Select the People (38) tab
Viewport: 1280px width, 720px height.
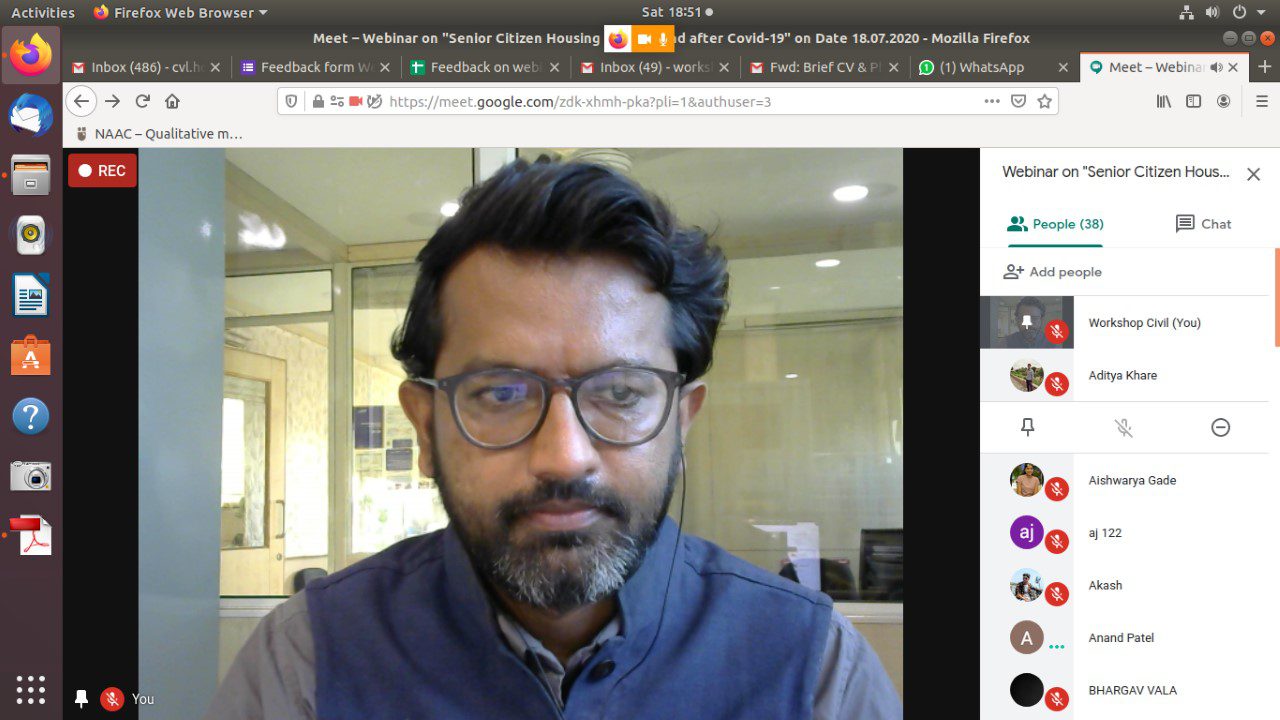(x=1055, y=224)
